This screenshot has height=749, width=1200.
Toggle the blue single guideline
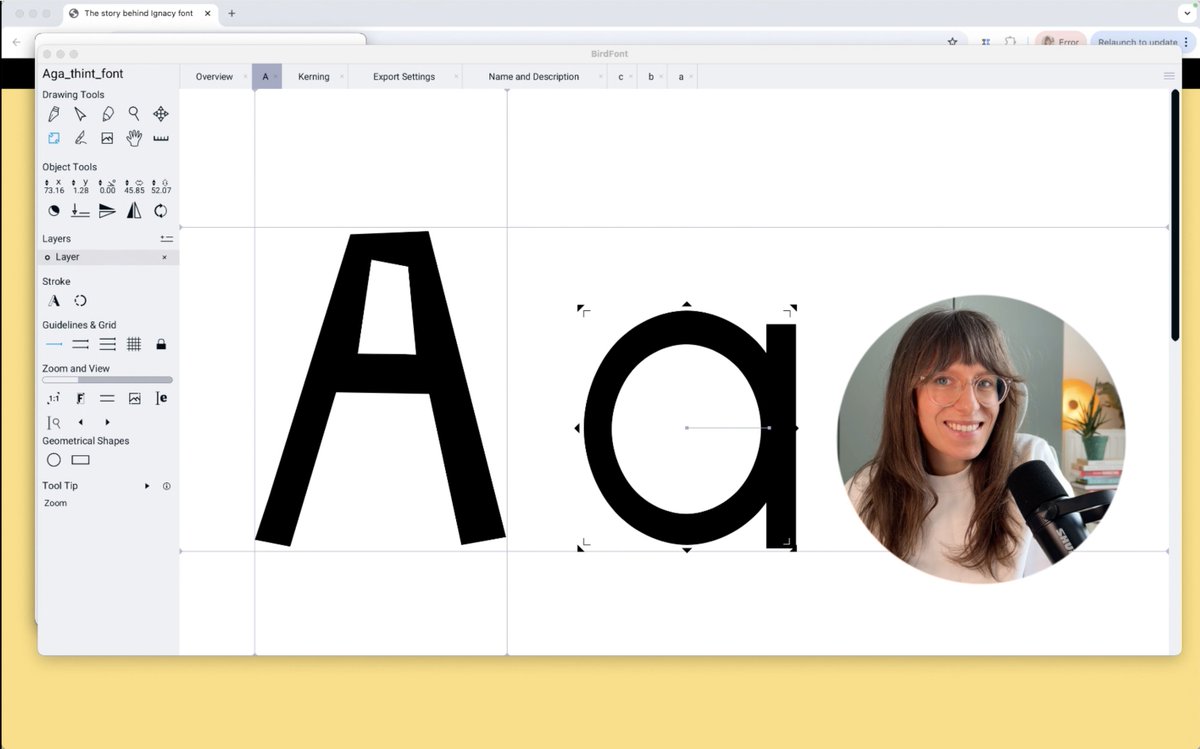[54, 344]
